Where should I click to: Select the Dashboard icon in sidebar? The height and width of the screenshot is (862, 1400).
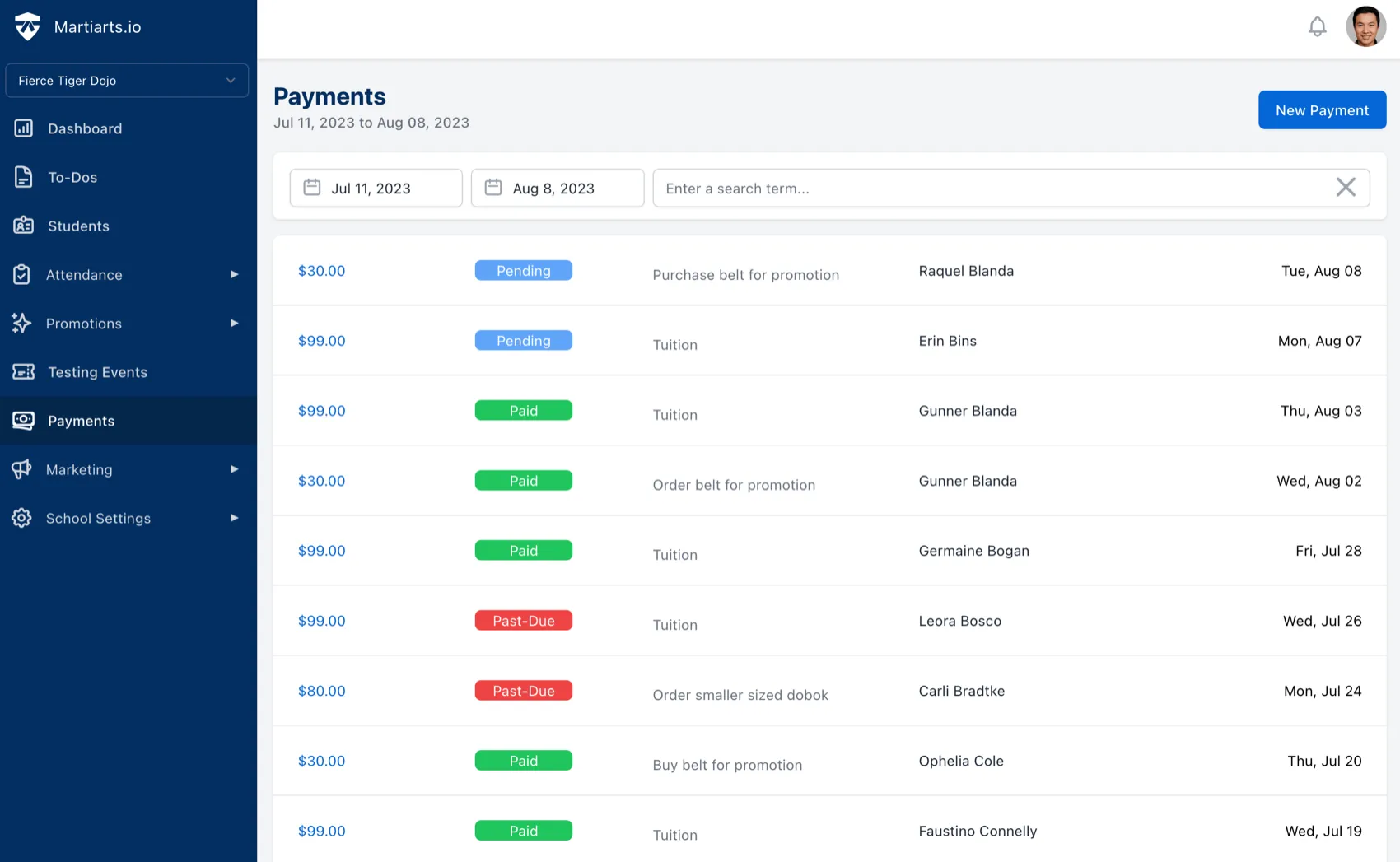[23, 128]
